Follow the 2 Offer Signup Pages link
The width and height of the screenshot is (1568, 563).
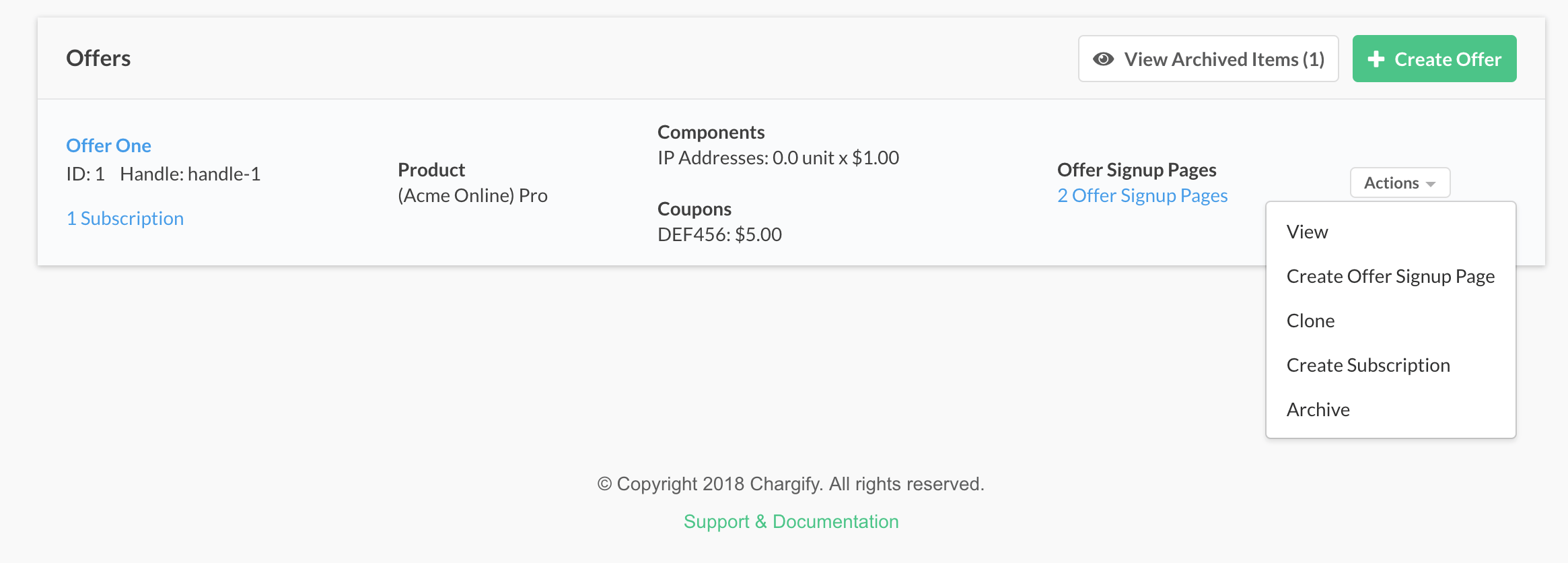(1142, 195)
